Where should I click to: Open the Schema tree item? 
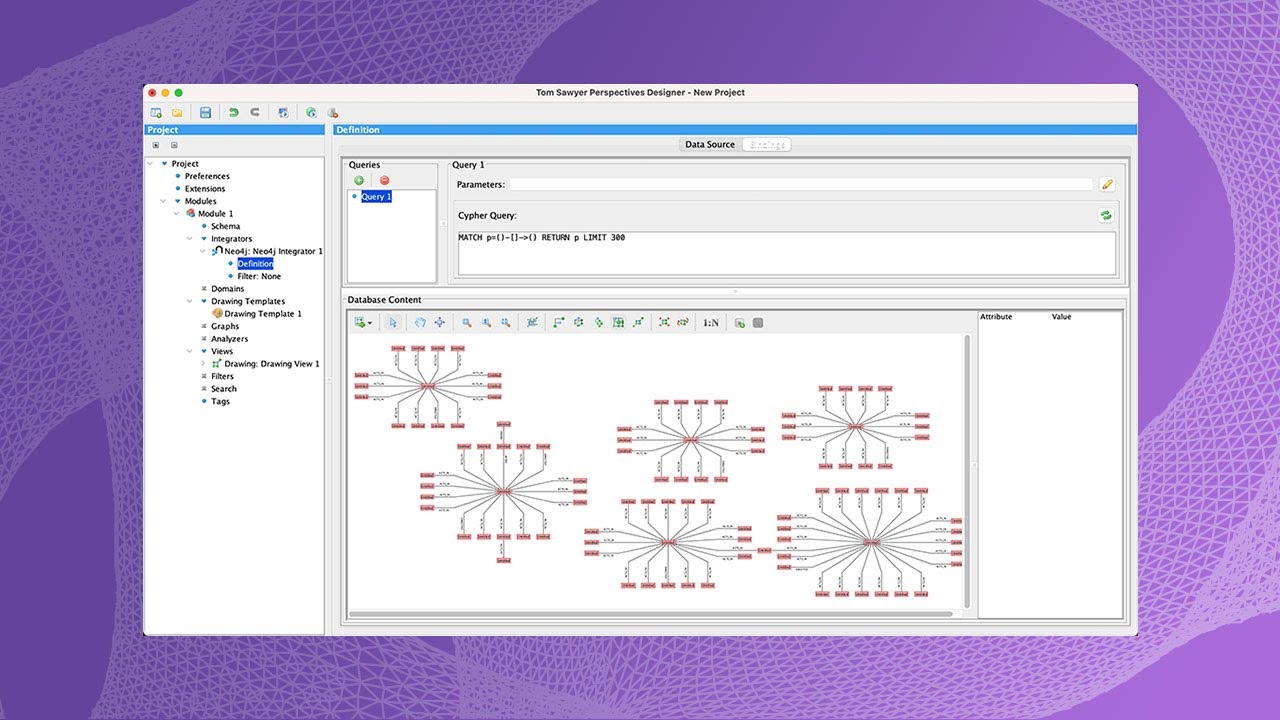click(x=225, y=226)
